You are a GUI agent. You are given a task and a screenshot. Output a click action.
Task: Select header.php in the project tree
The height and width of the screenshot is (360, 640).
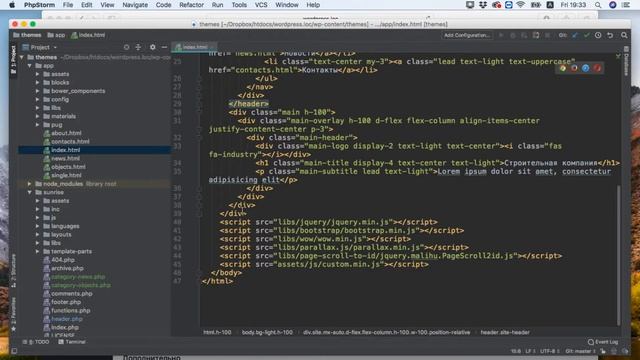pos(67,319)
